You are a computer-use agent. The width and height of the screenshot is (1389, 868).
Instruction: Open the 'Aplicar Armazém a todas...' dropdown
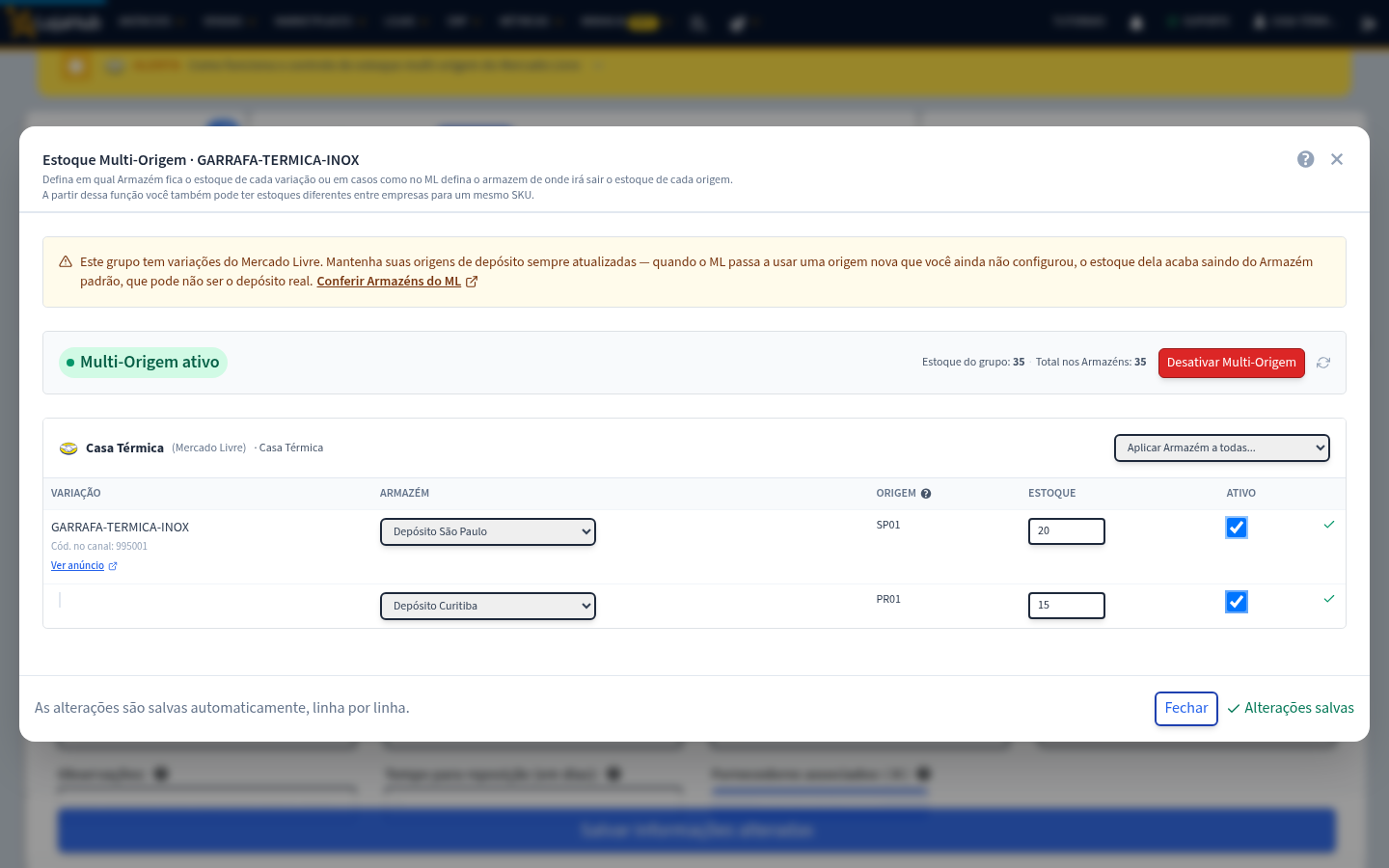(1222, 448)
